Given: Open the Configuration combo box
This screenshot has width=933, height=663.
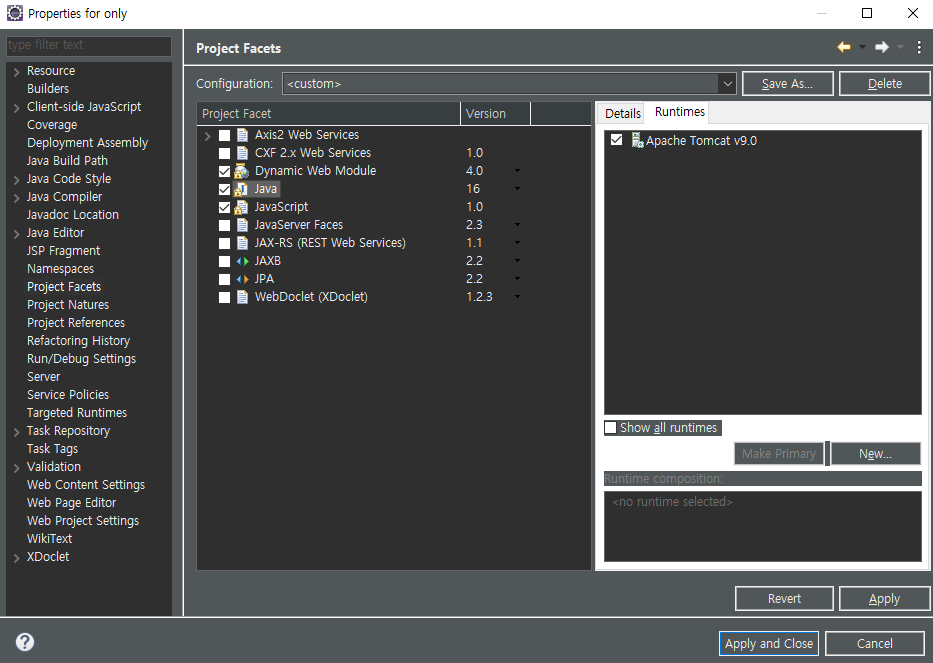Looking at the screenshot, I should click(x=509, y=84).
